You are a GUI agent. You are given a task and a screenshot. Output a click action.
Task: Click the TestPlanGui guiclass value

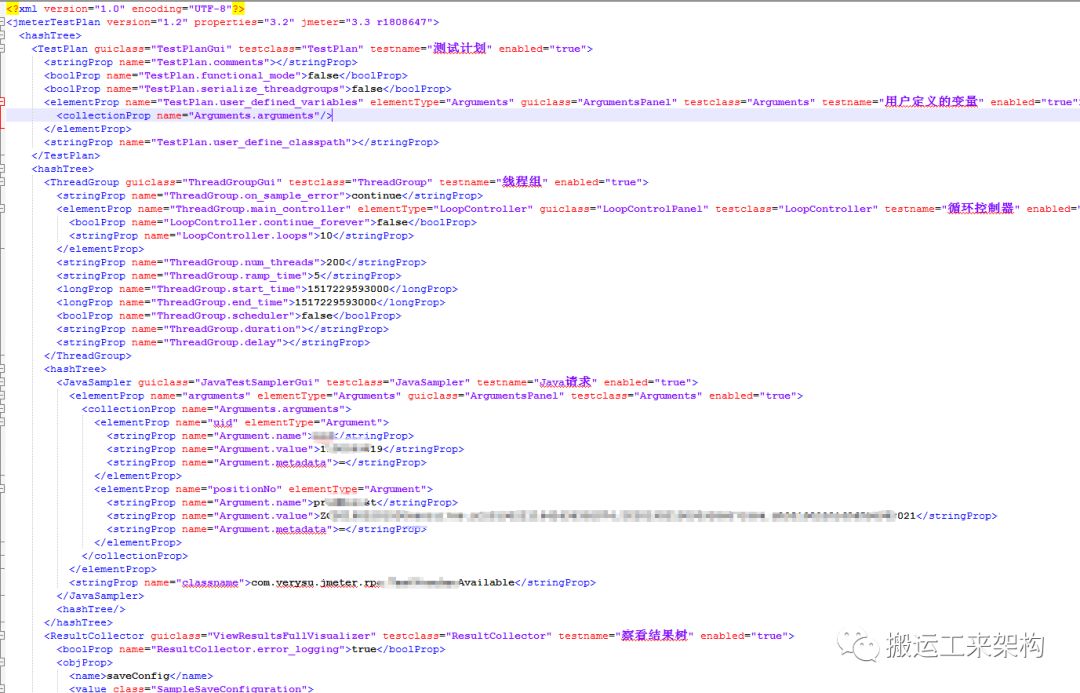coord(191,49)
